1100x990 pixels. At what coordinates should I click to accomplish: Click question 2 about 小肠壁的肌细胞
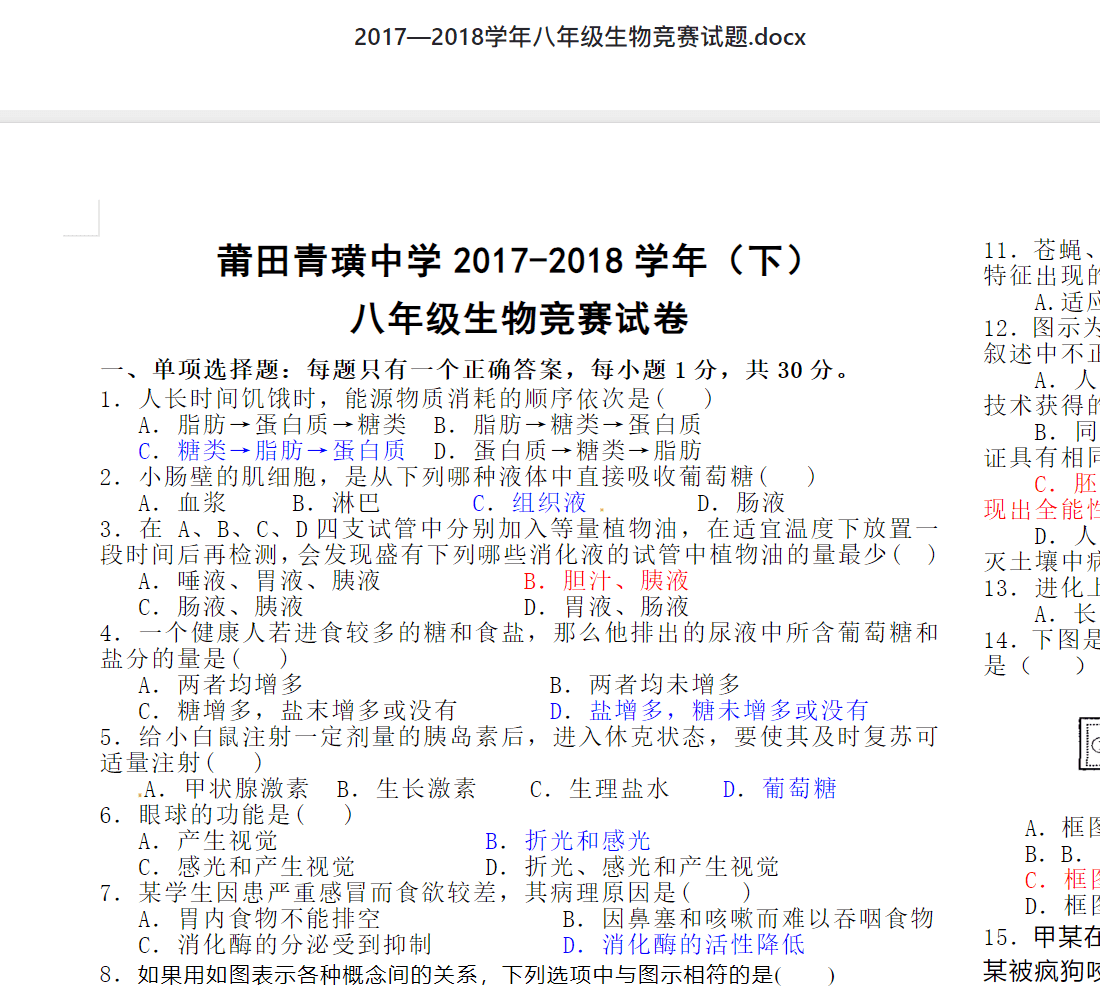(x=457, y=476)
